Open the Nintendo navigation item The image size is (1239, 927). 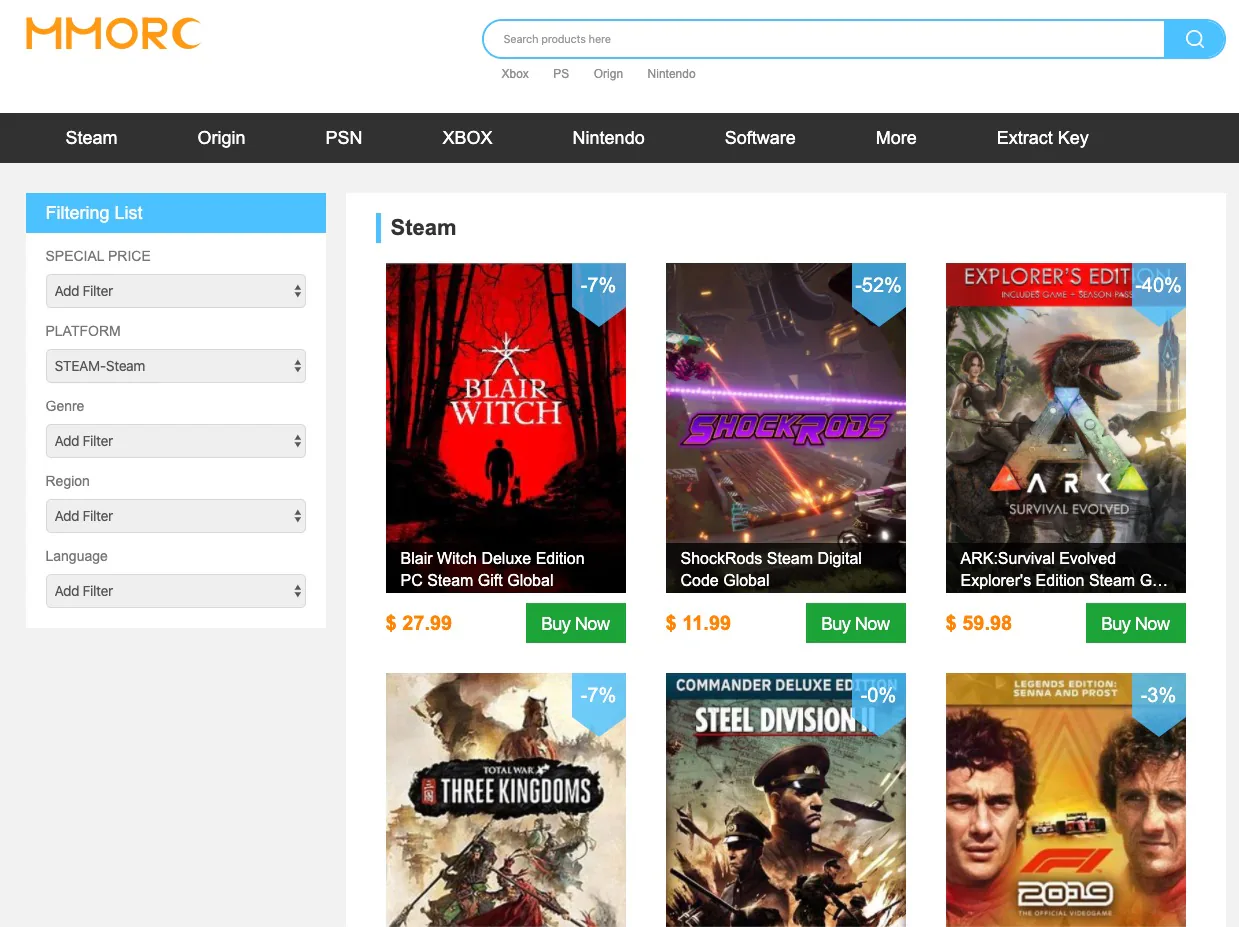coord(608,138)
